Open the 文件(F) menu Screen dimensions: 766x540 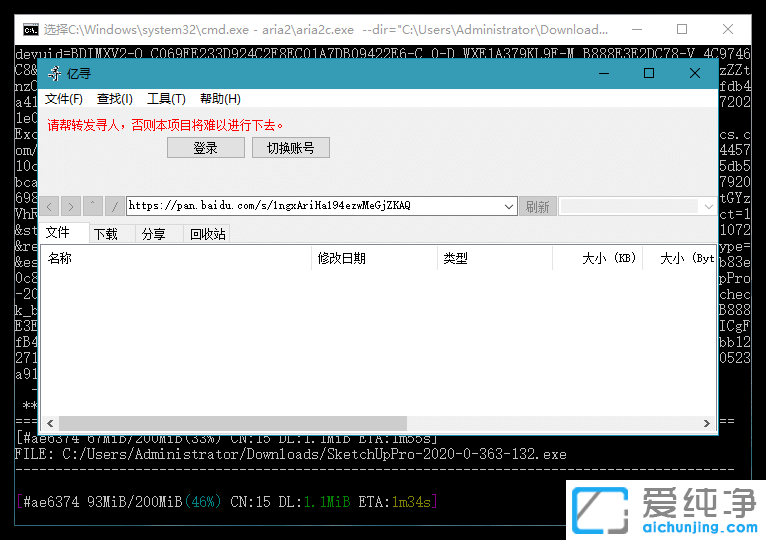pyautogui.click(x=64, y=99)
